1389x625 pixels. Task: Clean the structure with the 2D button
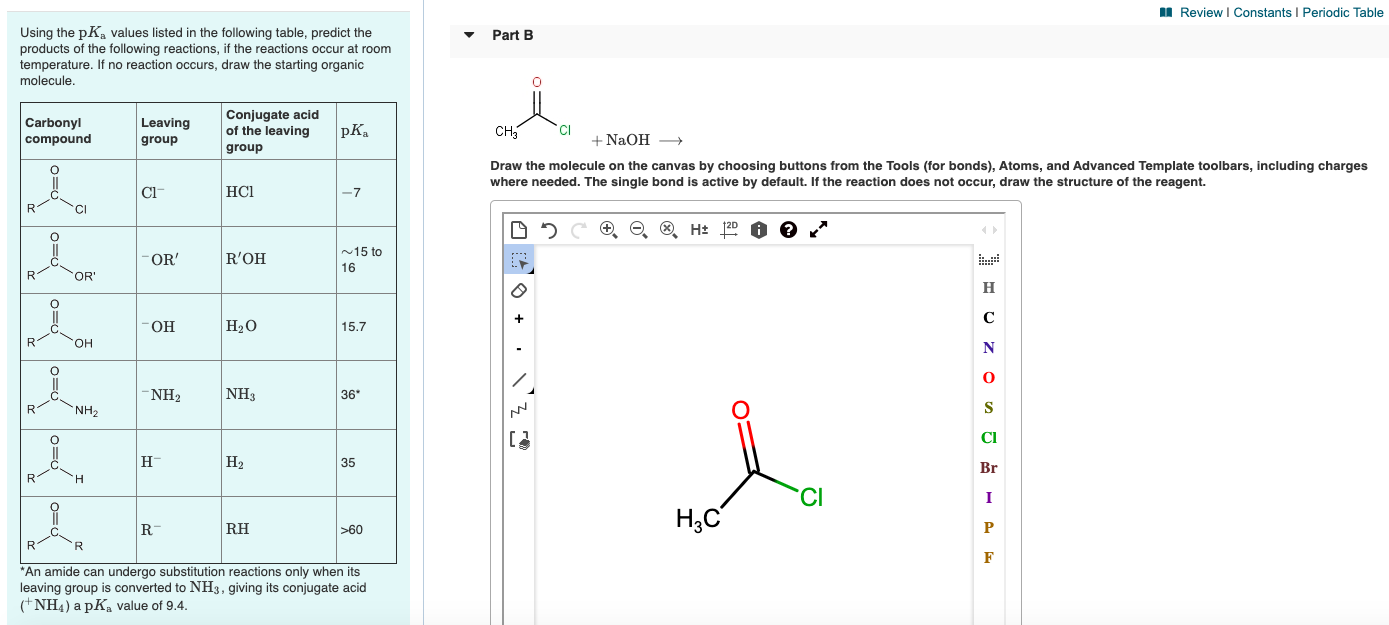point(728,229)
